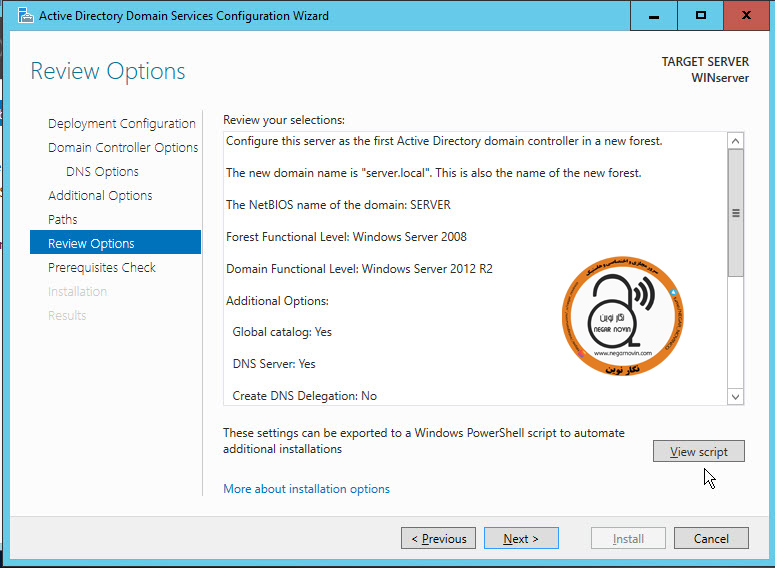This screenshot has width=775, height=568.
Task: Click the Next button
Action: click(521, 538)
